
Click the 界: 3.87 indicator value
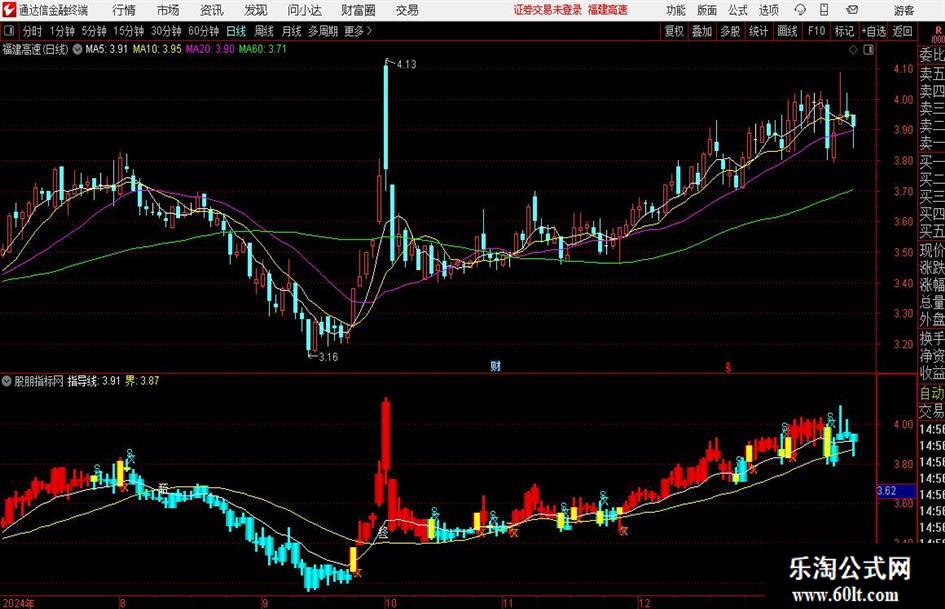[142, 381]
